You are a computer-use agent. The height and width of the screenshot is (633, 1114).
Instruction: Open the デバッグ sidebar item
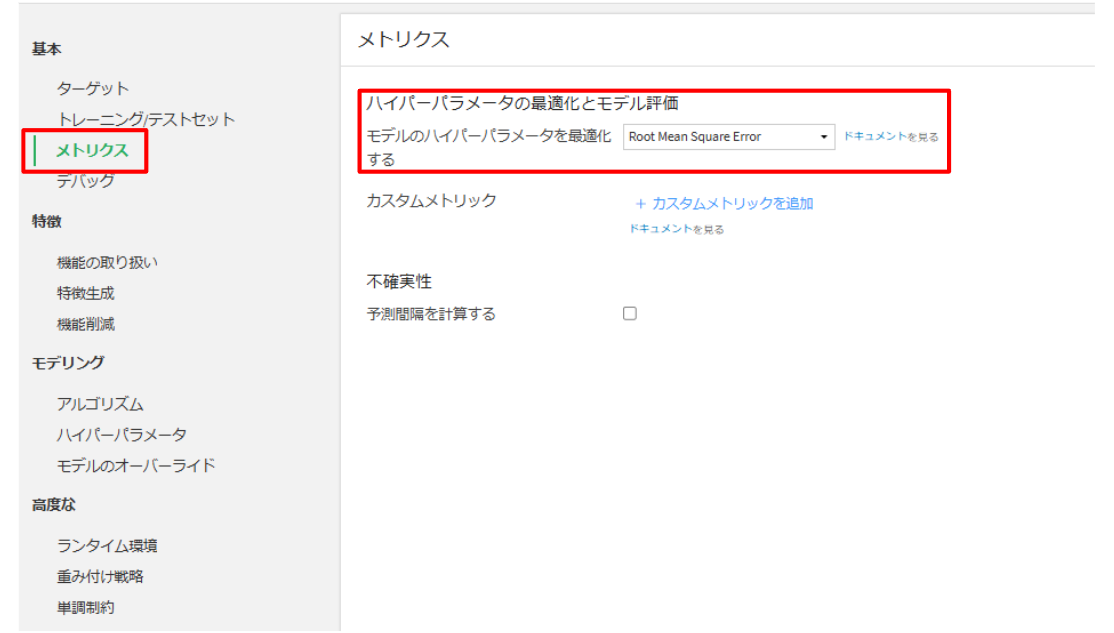pos(85,181)
